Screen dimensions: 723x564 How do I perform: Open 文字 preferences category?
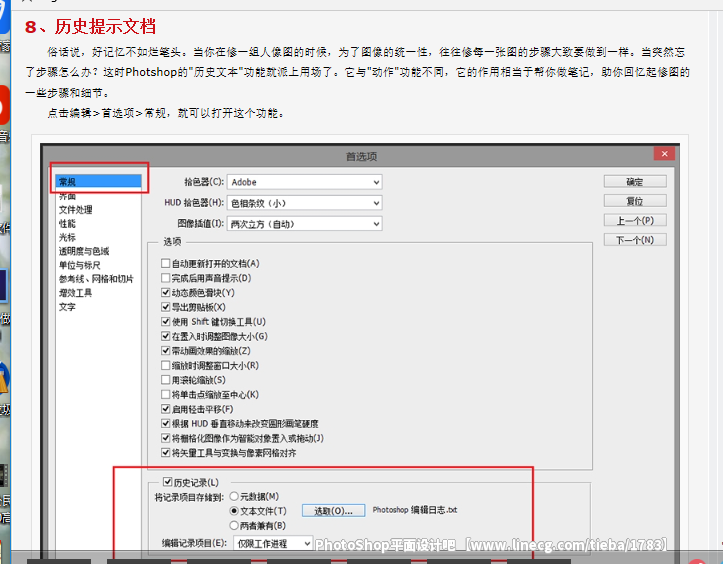(x=67, y=307)
